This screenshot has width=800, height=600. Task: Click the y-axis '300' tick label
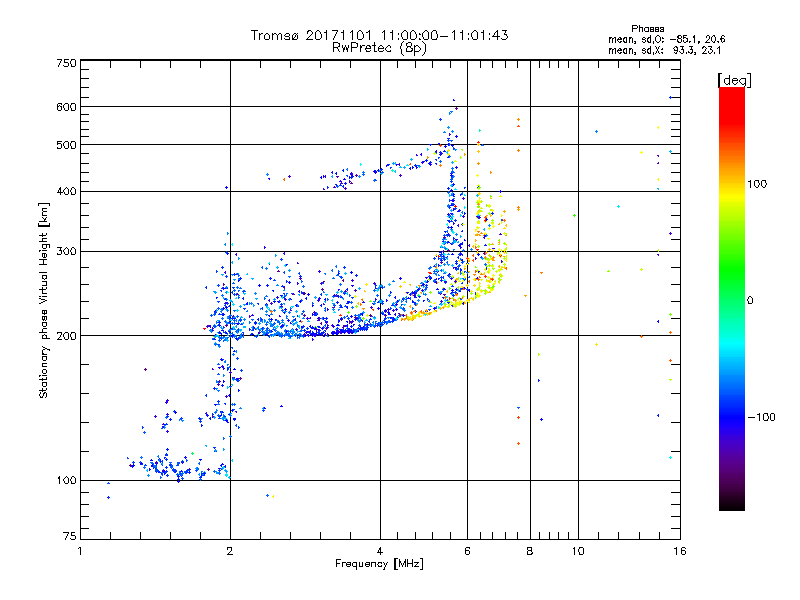point(66,252)
